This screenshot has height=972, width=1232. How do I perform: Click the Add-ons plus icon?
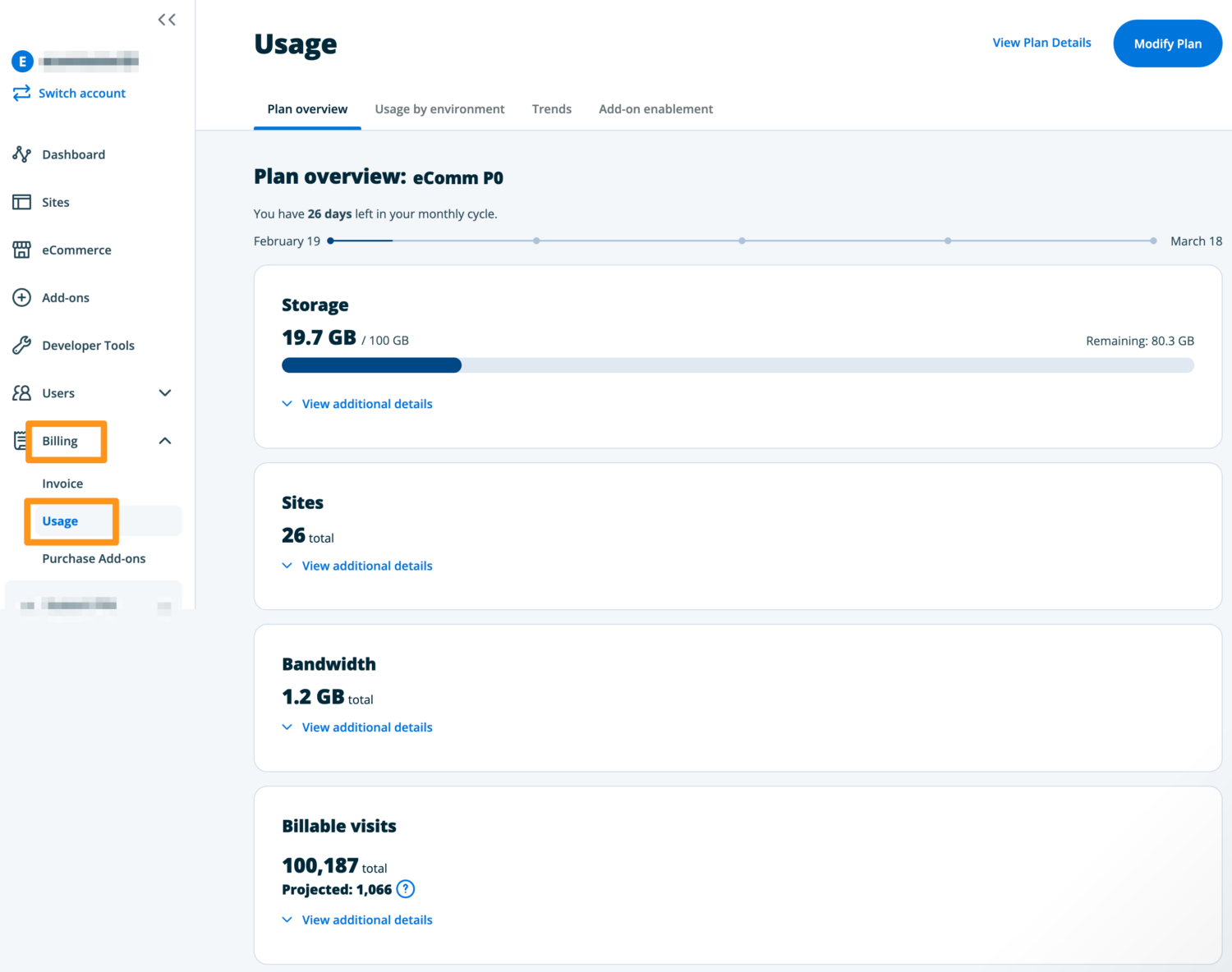(21, 297)
